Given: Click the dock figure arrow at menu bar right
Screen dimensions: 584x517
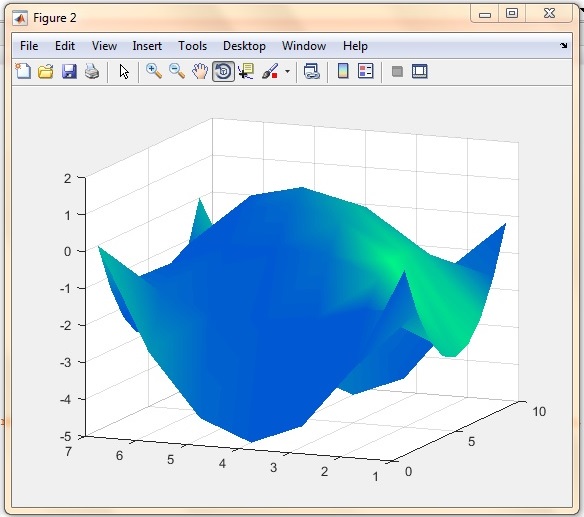Looking at the screenshot, I should [564, 45].
